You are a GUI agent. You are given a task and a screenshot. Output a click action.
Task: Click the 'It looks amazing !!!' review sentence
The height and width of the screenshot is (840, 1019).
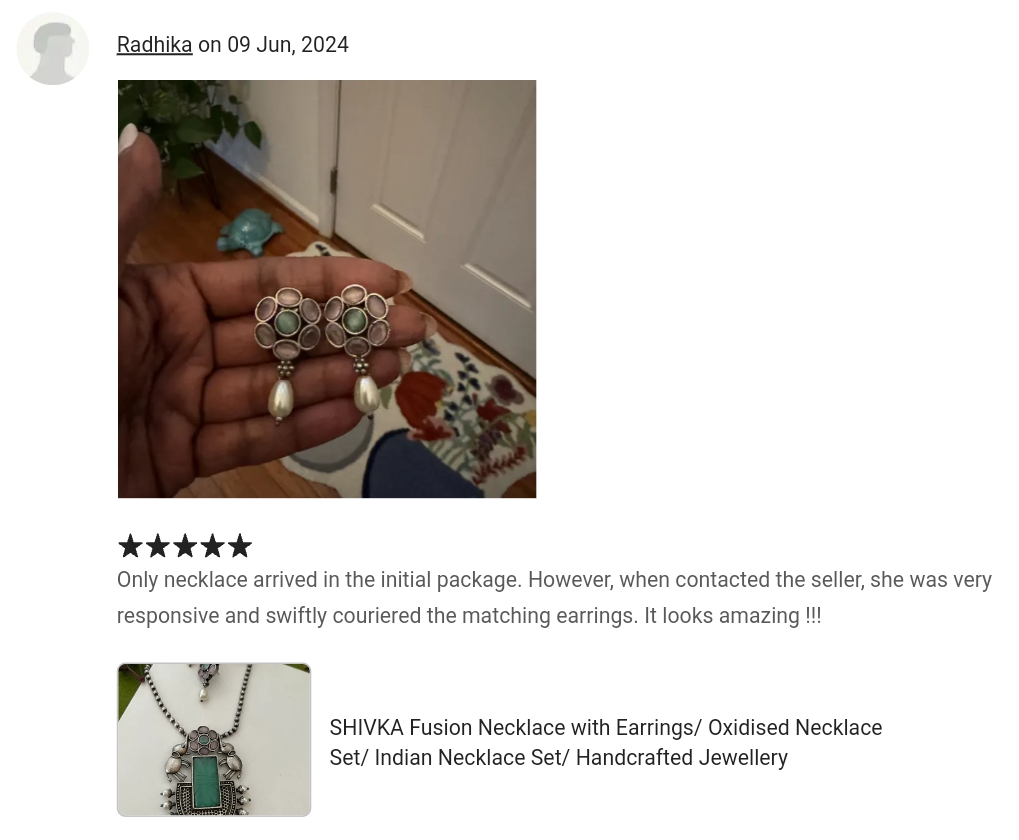point(732,615)
